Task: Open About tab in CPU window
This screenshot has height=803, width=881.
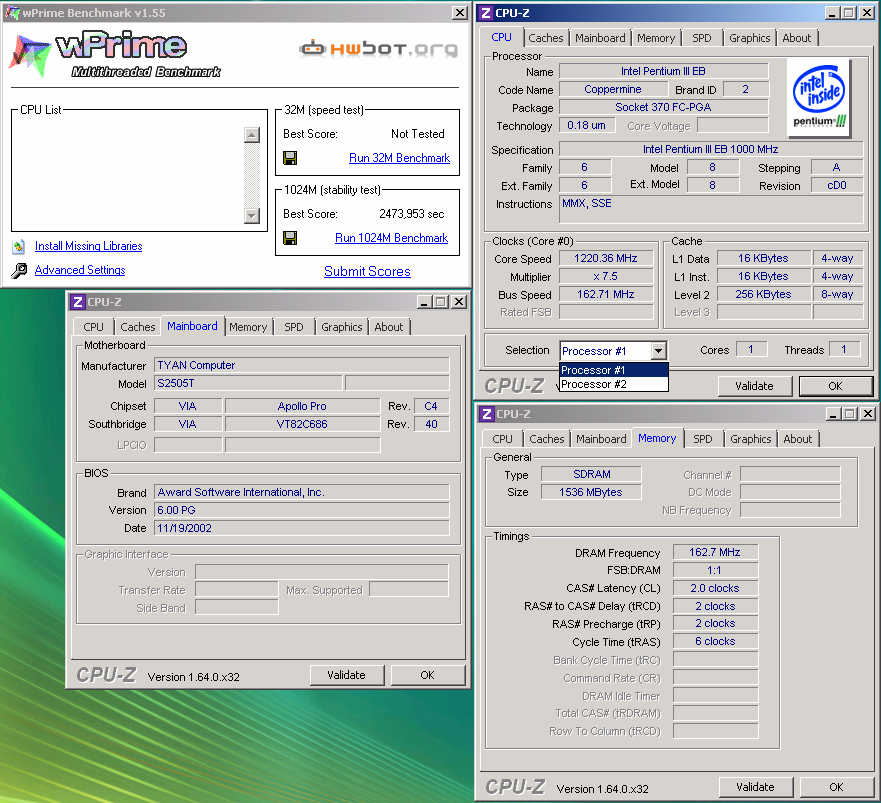Action: 797,38
